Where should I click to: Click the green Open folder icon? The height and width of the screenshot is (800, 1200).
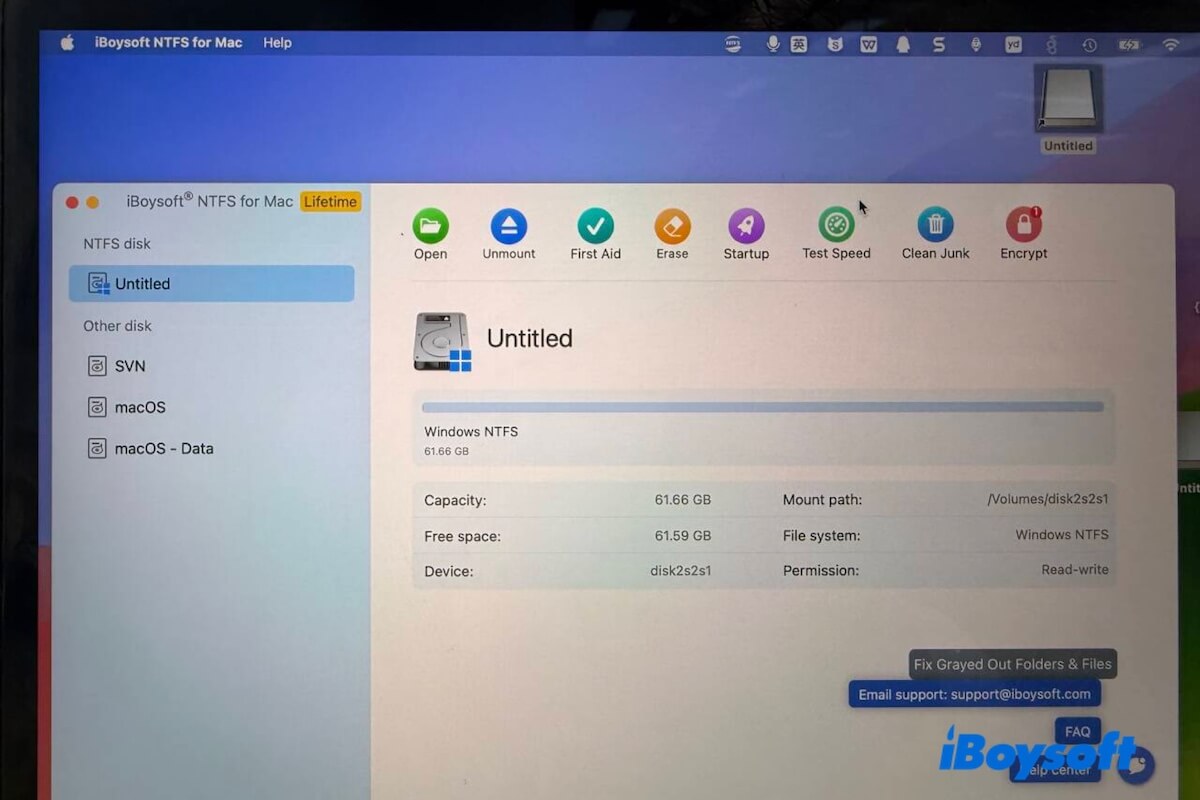(x=431, y=226)
